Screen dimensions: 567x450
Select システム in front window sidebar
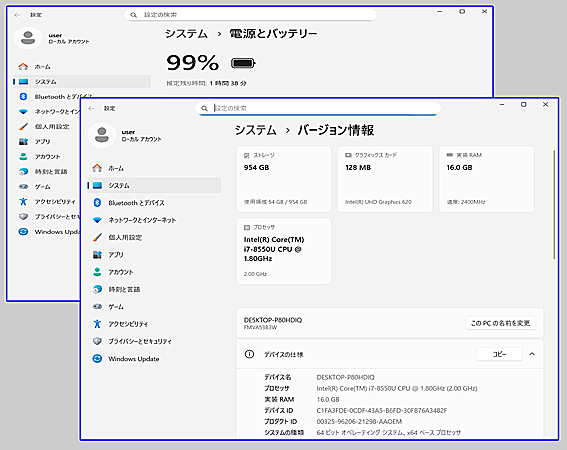tap(119, 186)
